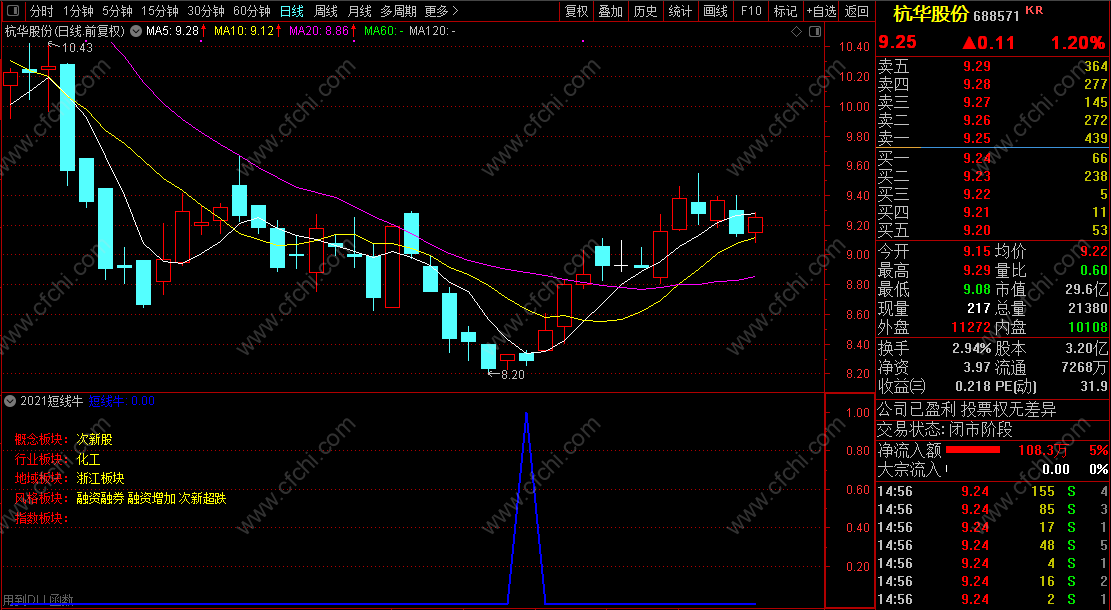
Task: Click the 10.43 high price marker
Action: pyautogui.click(x=77, y=48)
